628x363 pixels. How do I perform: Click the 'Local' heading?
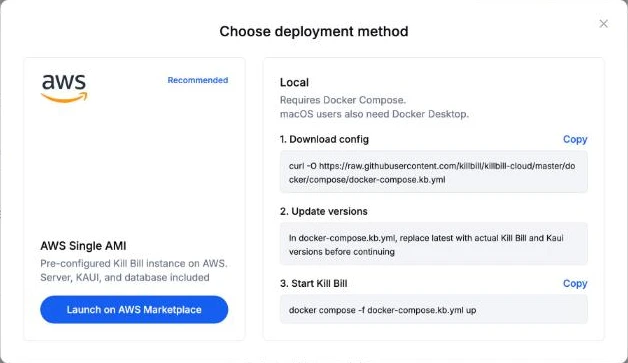tap(294, 82)
